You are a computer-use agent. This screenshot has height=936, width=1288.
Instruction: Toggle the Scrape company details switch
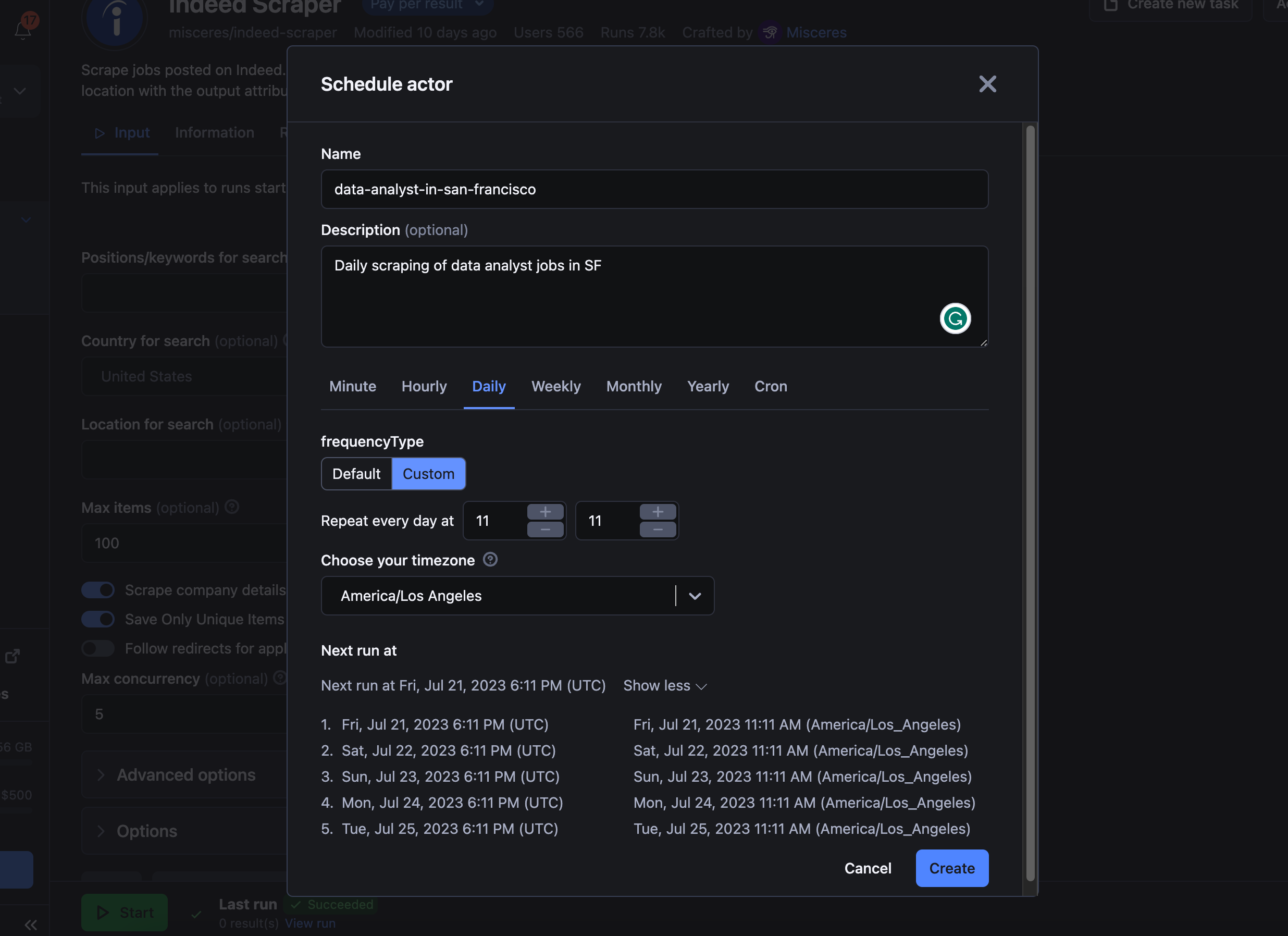[97, 590]
